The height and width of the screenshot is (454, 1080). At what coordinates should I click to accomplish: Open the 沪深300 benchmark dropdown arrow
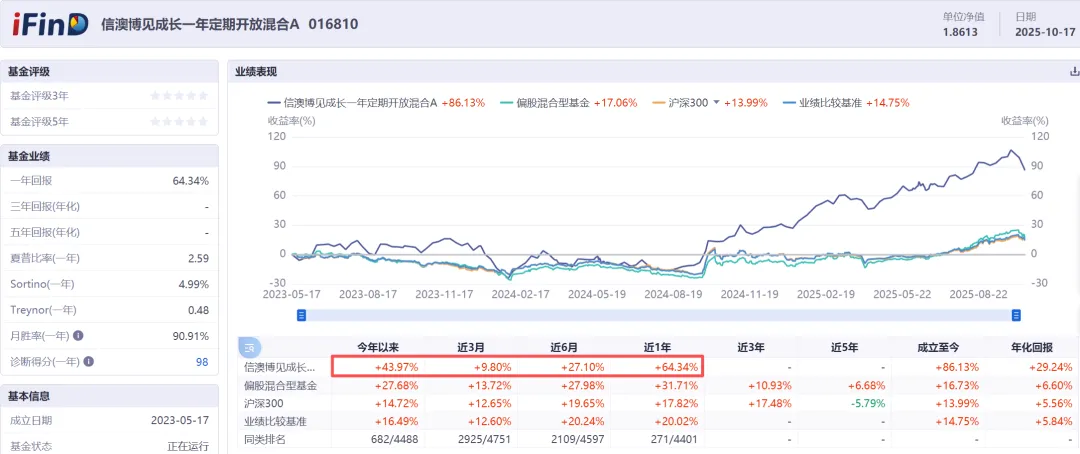pyautogui.click(x=716, y=102)
